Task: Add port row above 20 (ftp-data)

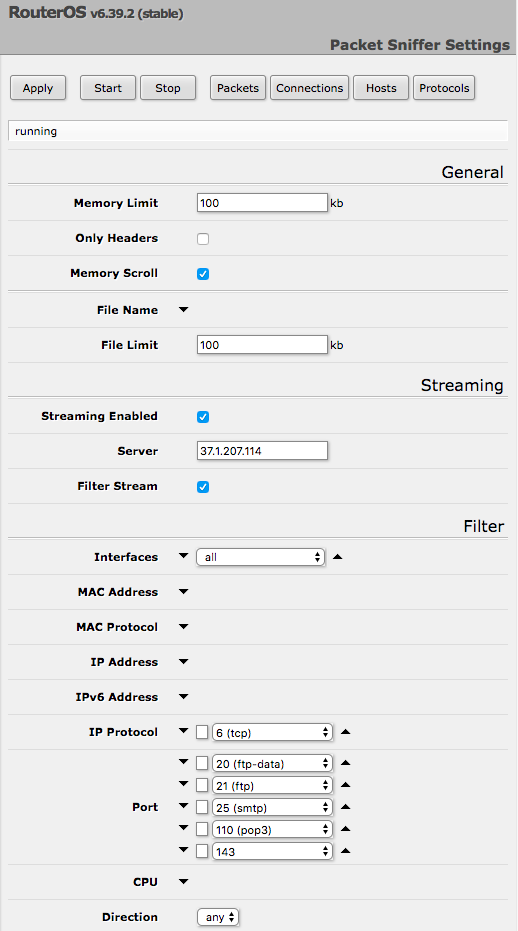Action: click(184, 762)
